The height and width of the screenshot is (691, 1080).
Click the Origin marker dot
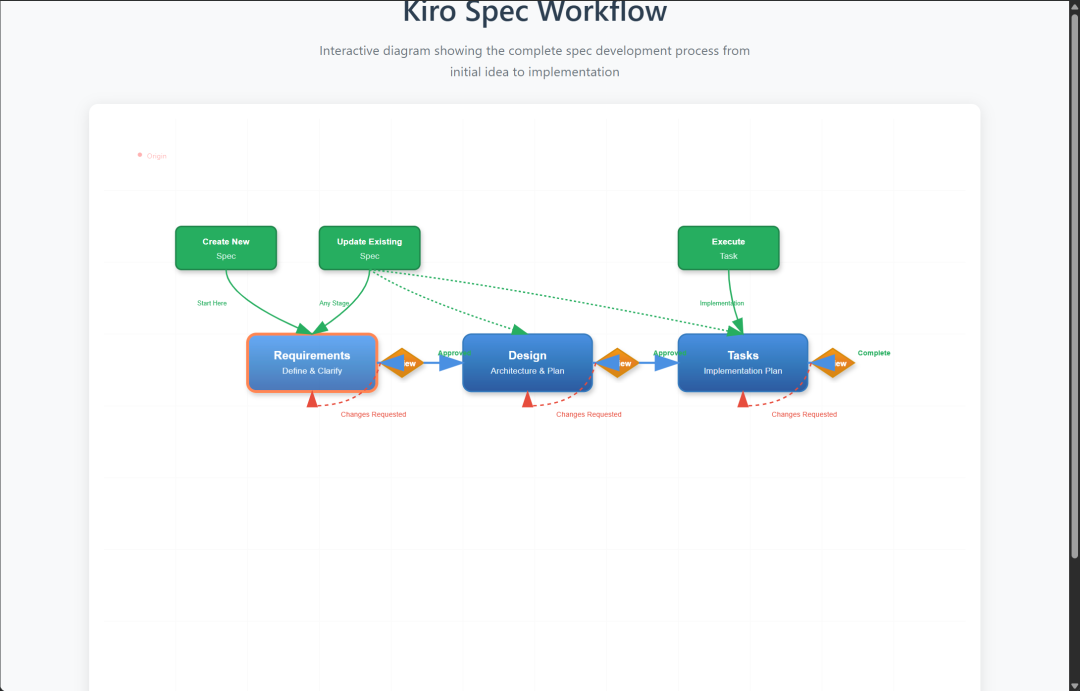click(140, 155)
